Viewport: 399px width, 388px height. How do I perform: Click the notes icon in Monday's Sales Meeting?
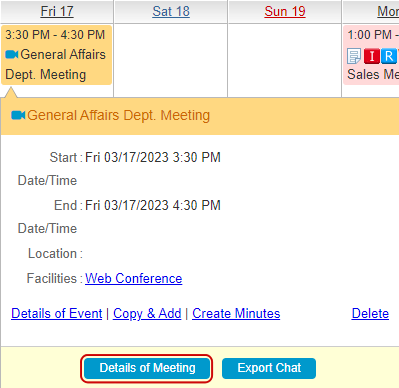pyautogui.click(x=354, y=56)
